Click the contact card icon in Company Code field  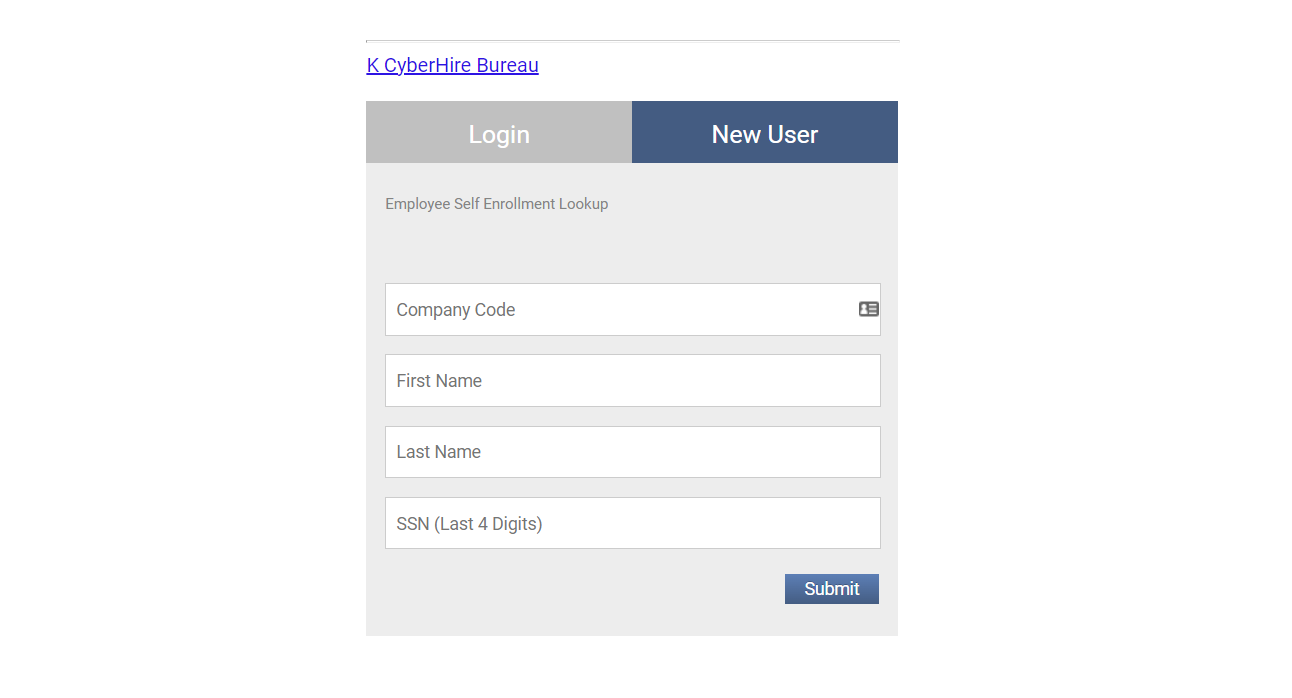(x=868, y=309)
